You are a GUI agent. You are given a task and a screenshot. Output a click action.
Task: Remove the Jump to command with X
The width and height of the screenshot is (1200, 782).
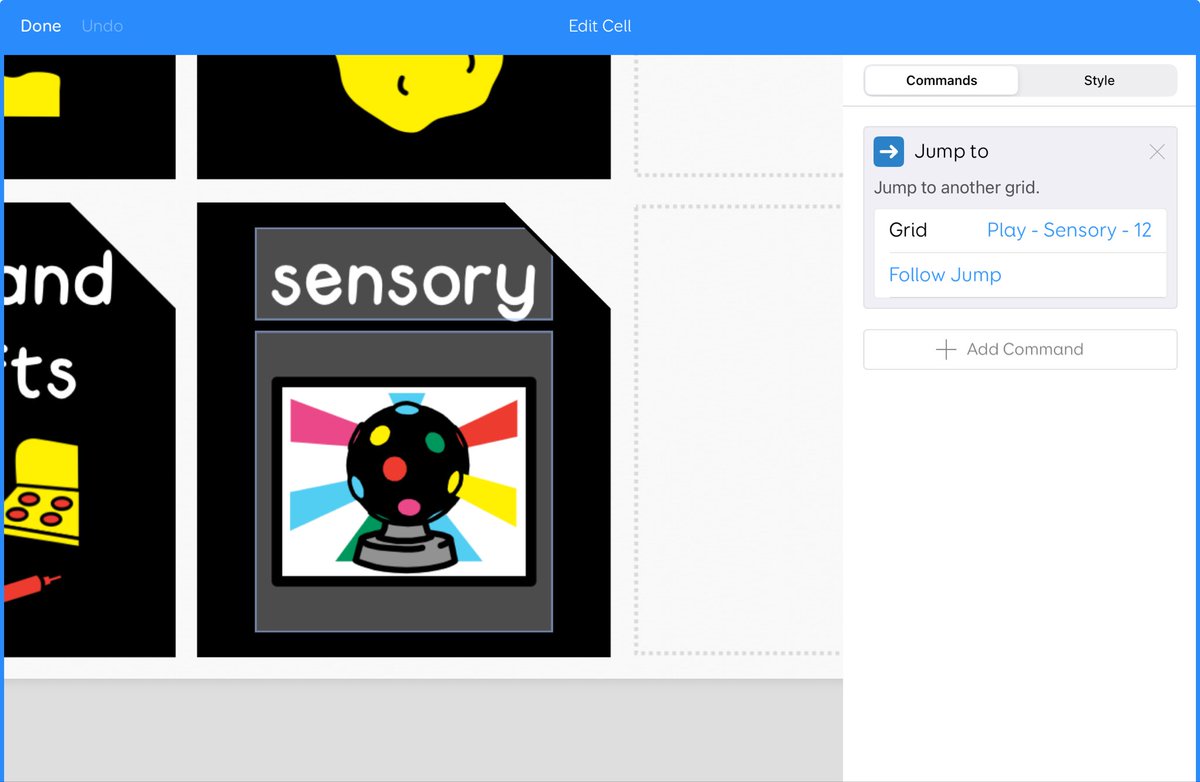[x=1157, y=152]
